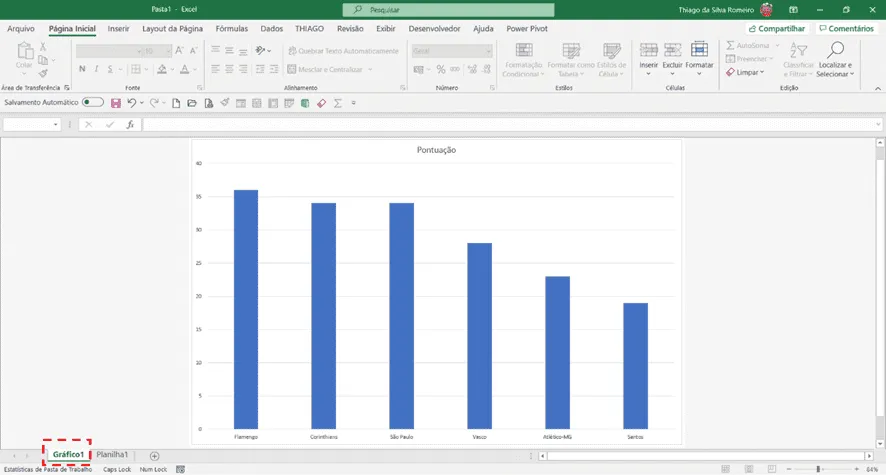Click the Open folder icon in quick access toolbar

pos(192,103)
